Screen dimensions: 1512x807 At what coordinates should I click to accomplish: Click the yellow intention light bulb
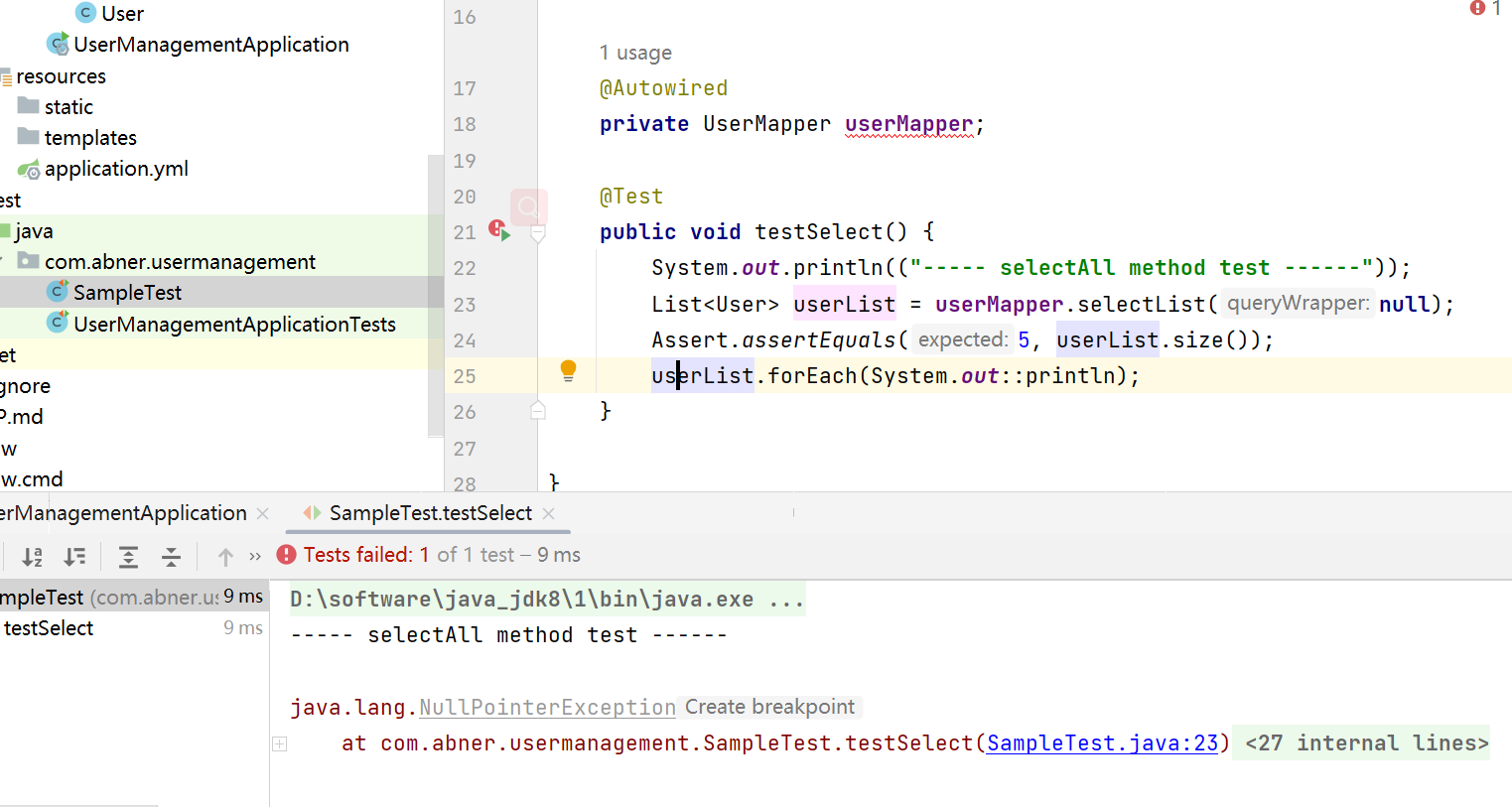[568, 371]
